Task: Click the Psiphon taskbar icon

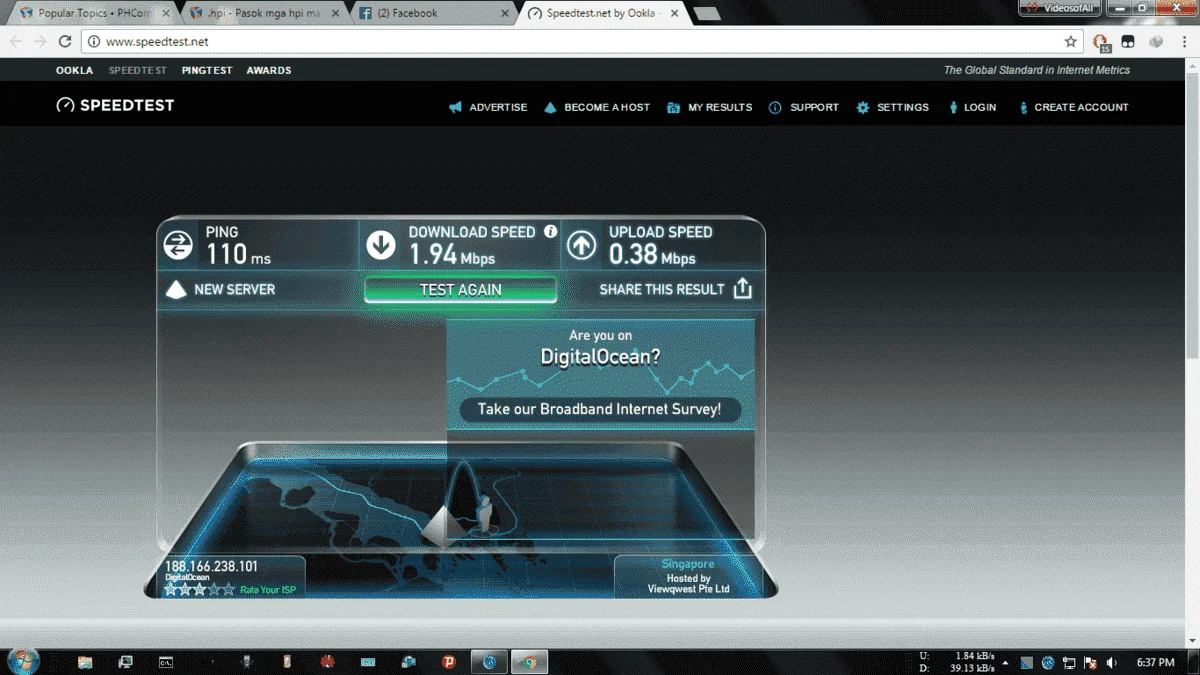Action: 449,662
